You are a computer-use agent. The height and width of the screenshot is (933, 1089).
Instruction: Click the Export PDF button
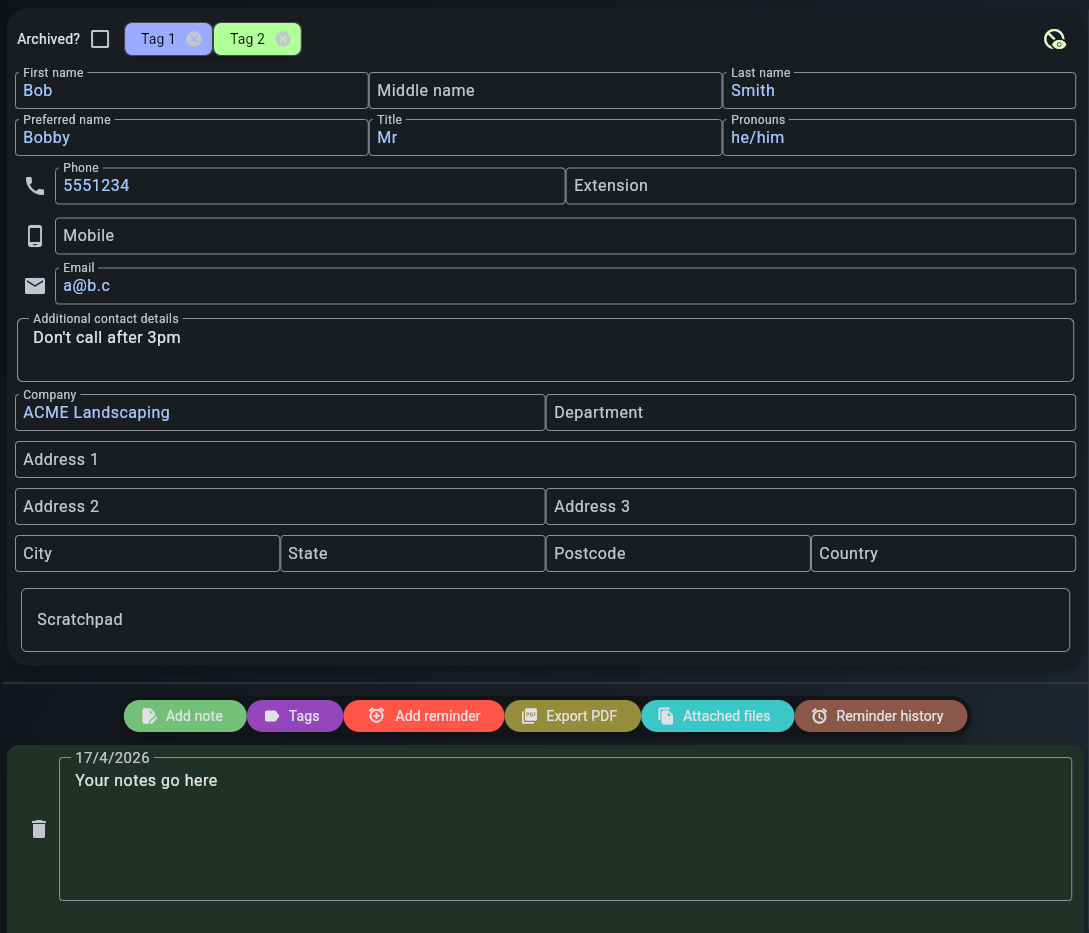pyautogui.click(x=572, y=716)
